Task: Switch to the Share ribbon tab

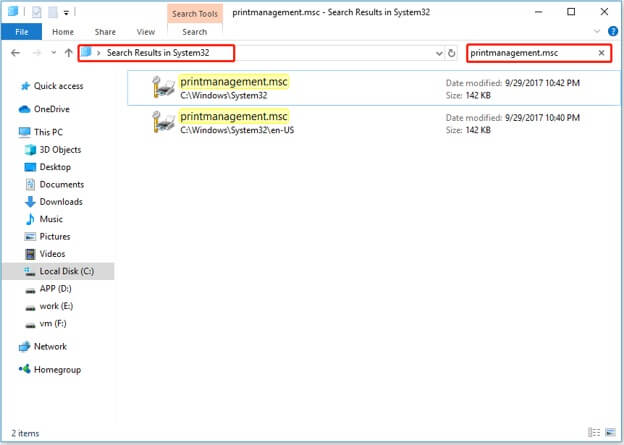Action: click(105, 32)
